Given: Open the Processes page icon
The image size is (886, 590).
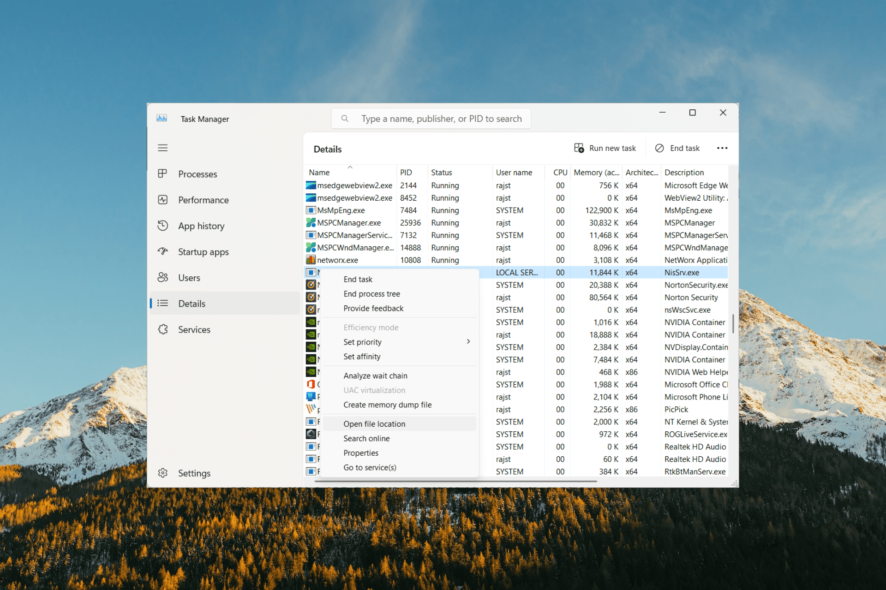Looking at the screenshot, I should pos(163,174).
